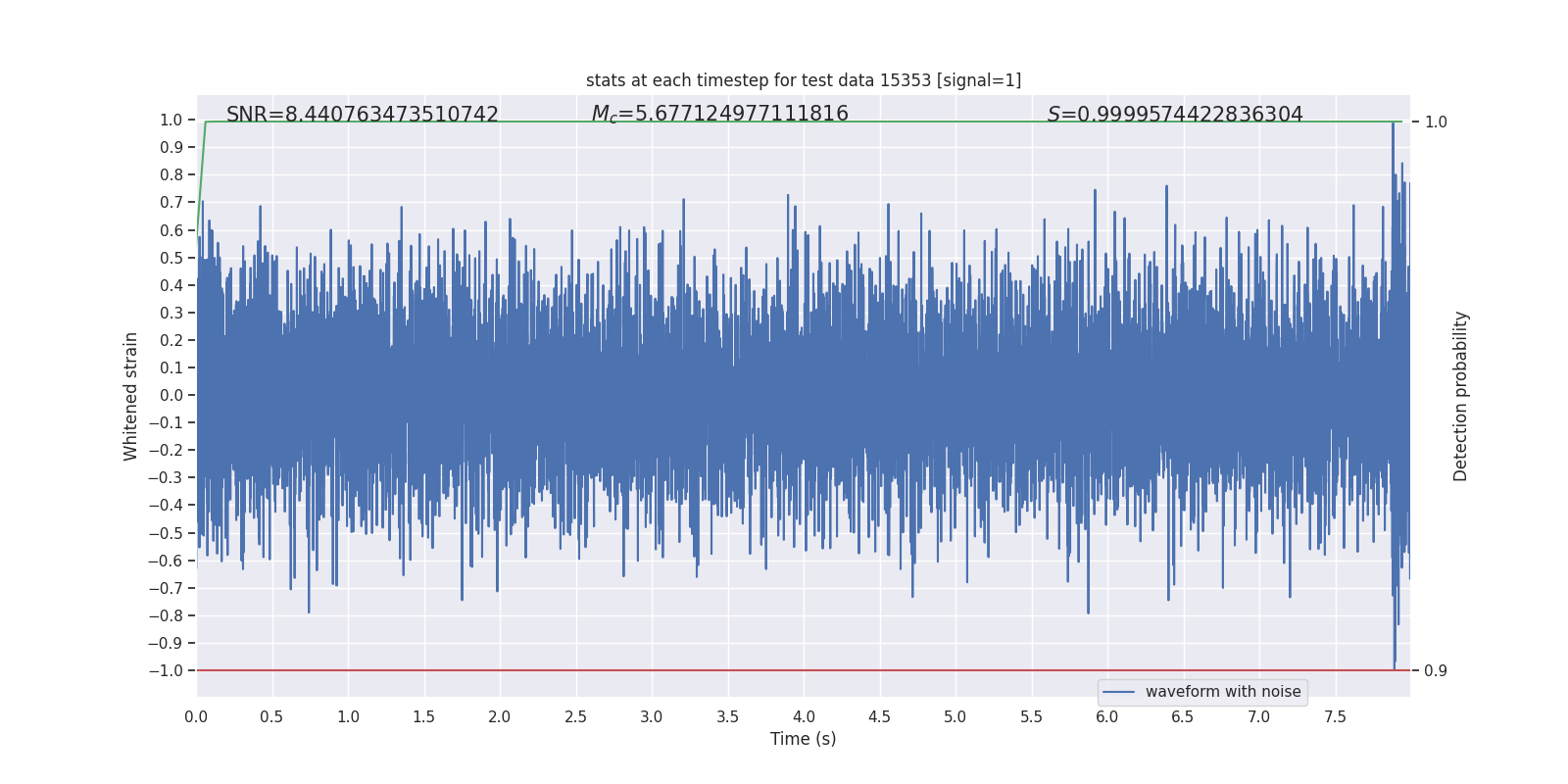
Task: Click the 3.5 tick label on the time axis
Action: 727,716
